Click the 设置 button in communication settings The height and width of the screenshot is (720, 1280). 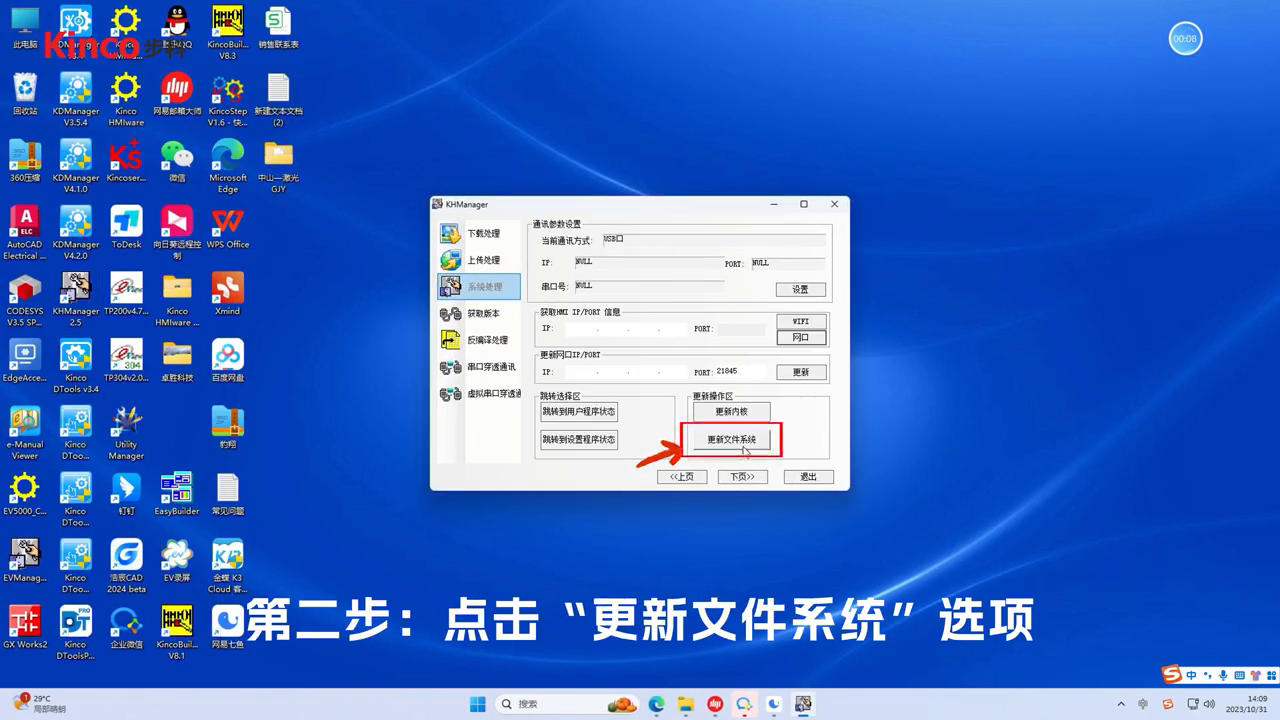800,289
